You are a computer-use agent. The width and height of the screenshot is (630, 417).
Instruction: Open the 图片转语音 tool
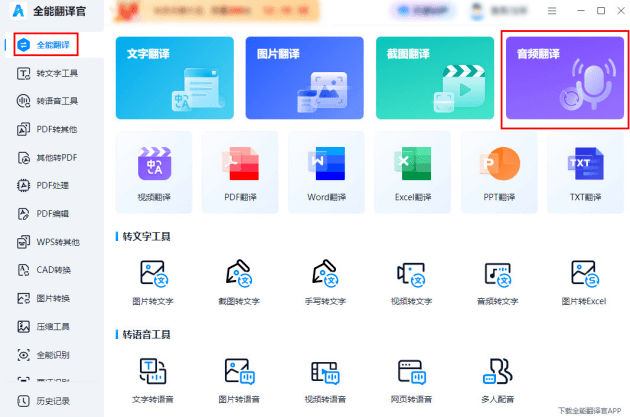239,381
